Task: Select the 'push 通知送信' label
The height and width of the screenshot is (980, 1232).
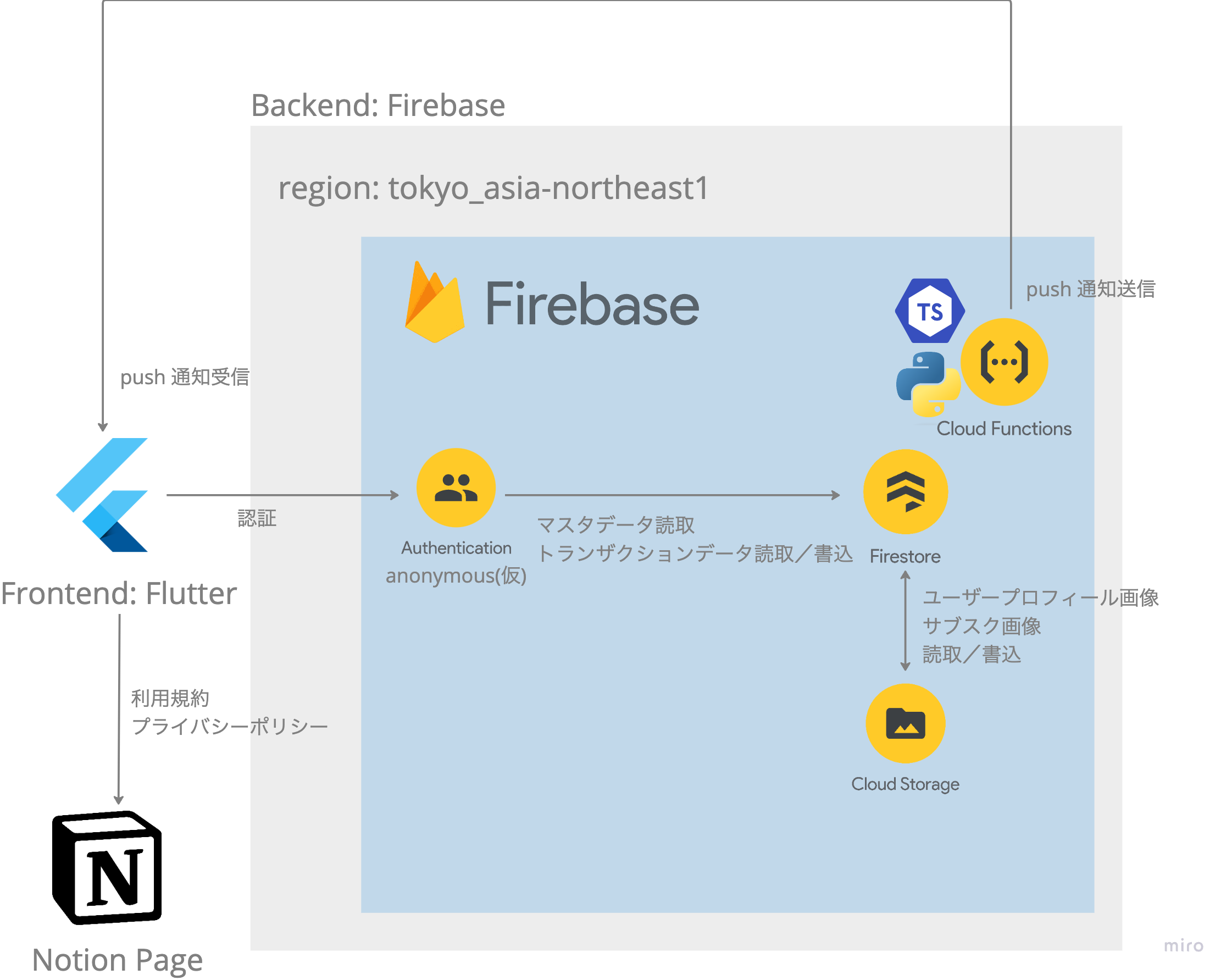Action: pos(1090,289)
